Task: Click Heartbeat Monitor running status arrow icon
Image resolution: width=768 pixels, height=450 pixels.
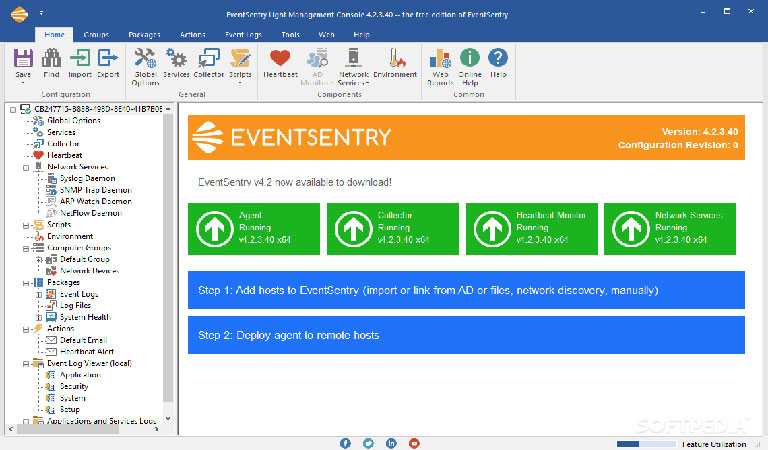Action: (x=492, y=229)
